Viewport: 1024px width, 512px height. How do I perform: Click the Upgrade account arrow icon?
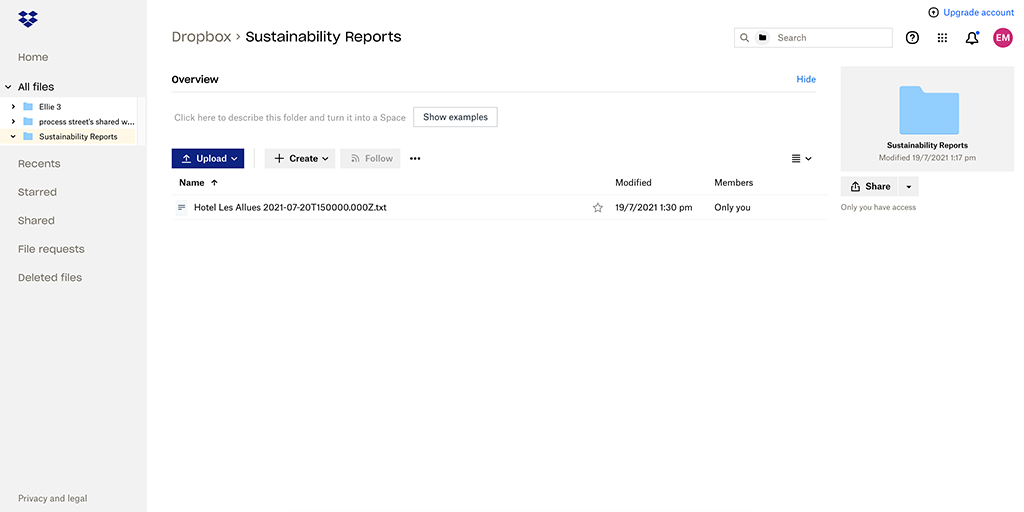click(x=933, y=12)
